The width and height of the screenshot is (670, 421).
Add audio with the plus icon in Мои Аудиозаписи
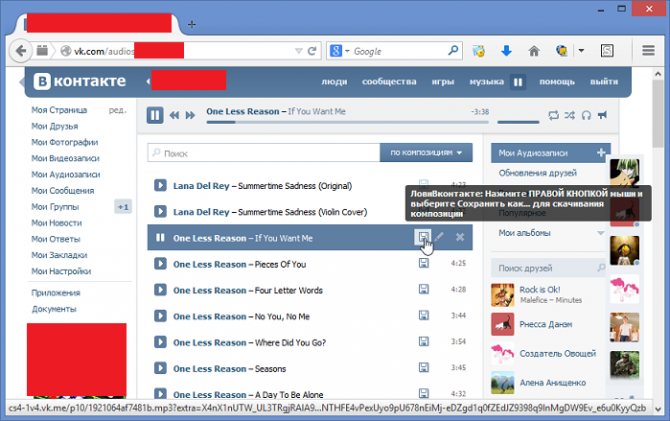601,152
